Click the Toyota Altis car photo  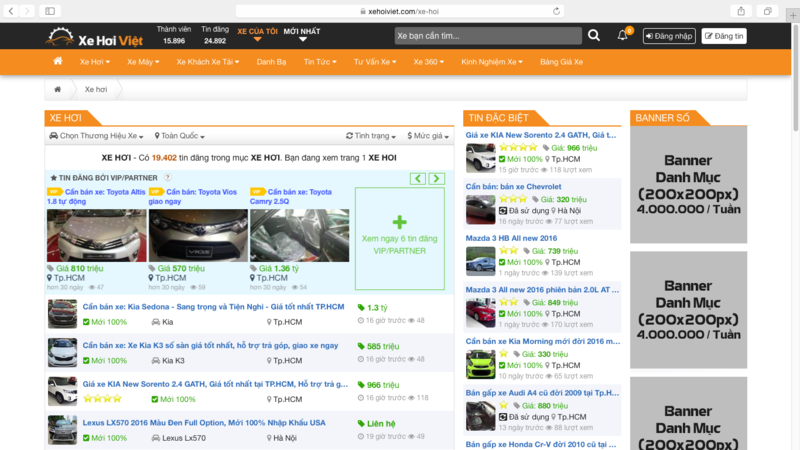click(96, 235)
